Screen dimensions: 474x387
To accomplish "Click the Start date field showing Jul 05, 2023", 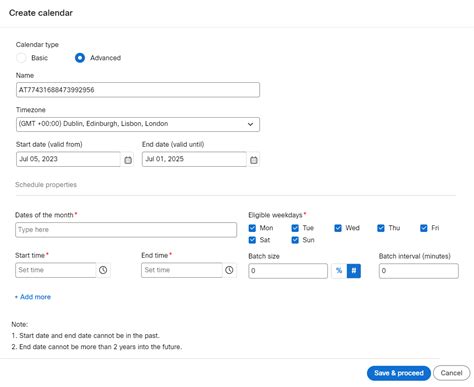I will tap(68, 159).
